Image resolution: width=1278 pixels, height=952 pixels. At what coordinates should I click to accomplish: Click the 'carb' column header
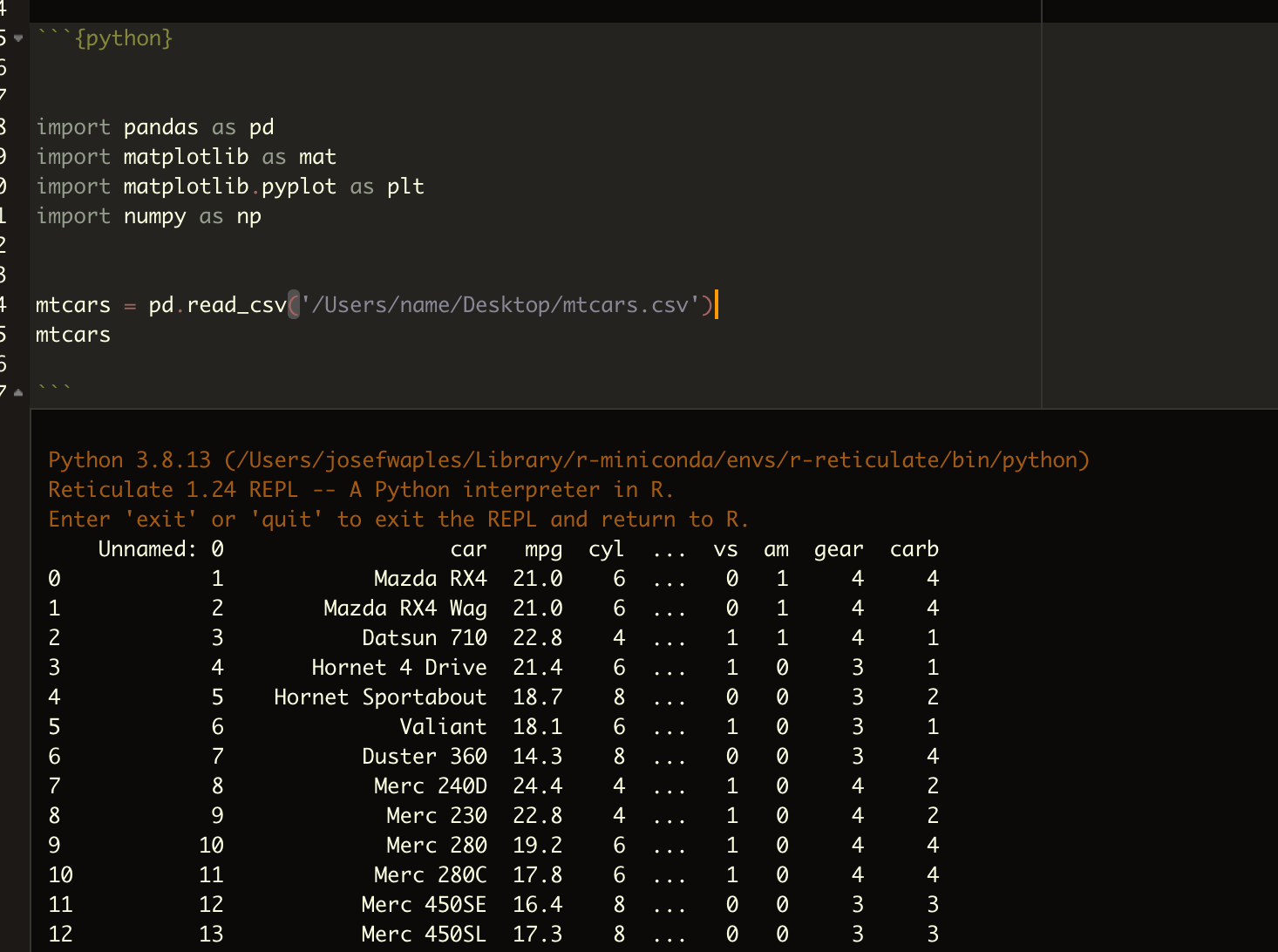coord(914,549)
